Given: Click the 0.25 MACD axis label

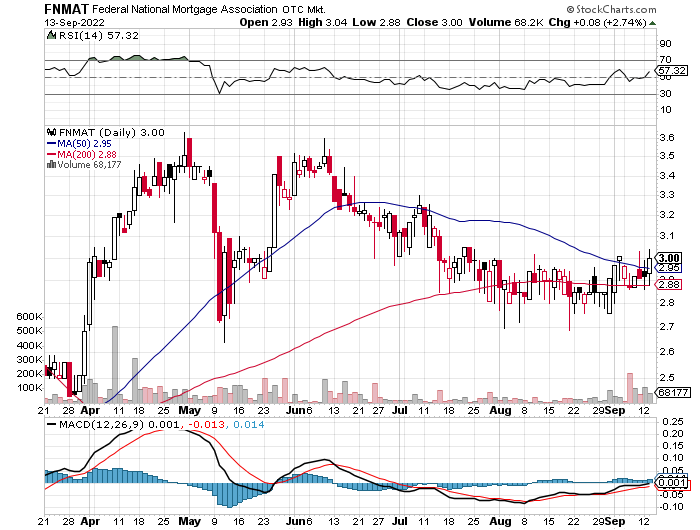Looking at the screenshot, I should tap(673, 421).
